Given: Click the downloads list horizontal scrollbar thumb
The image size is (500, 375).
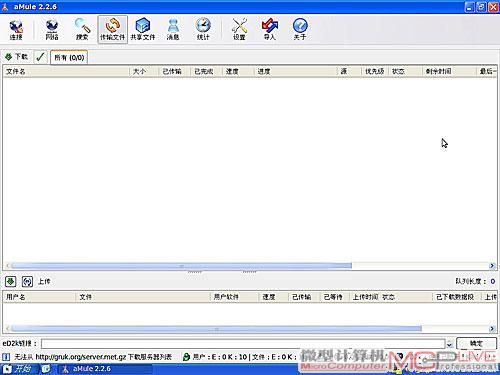Looking at the screenshot, I should pos(181,266).
